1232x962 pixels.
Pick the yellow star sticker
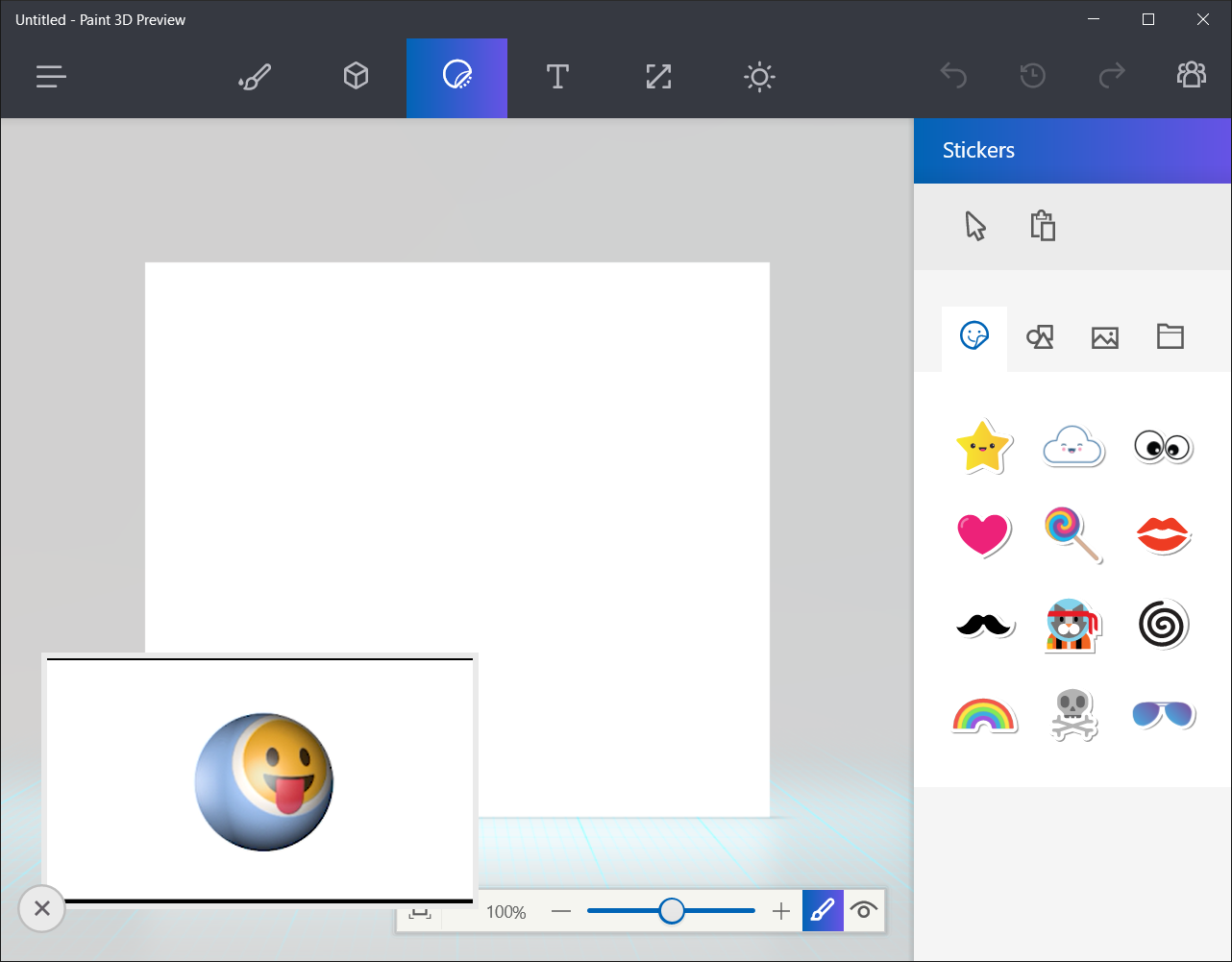[983, 447]
